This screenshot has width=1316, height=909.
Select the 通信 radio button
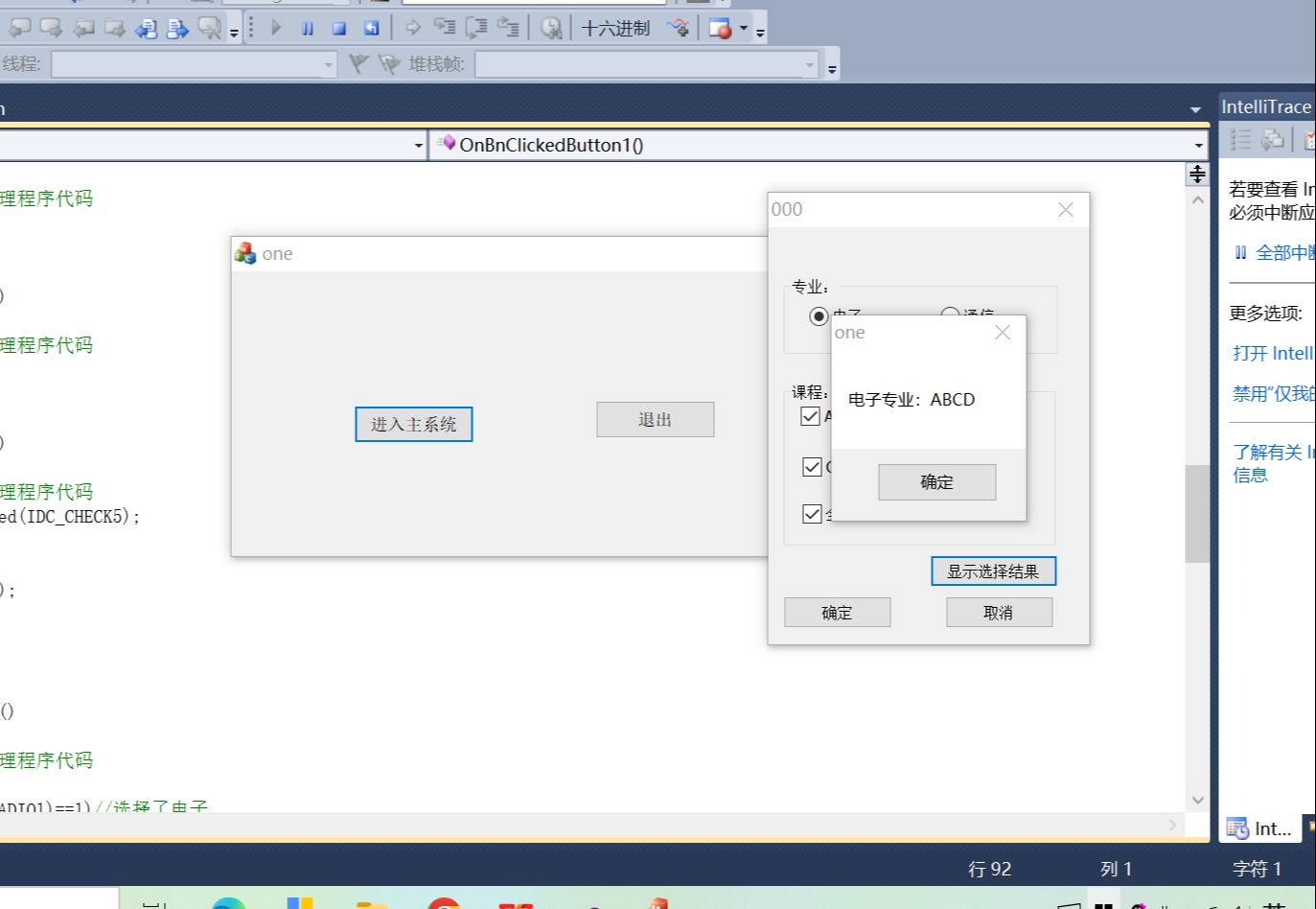[950, 314]
